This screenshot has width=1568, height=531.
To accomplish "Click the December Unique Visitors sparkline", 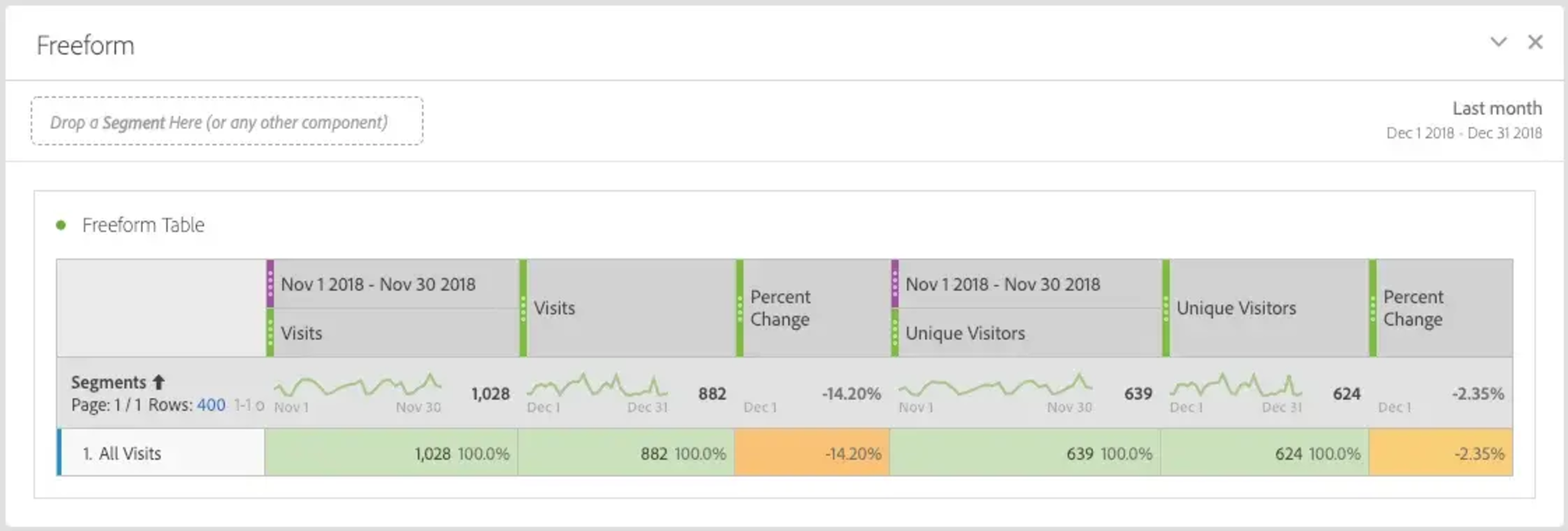I will click(x=1236, y=385).
